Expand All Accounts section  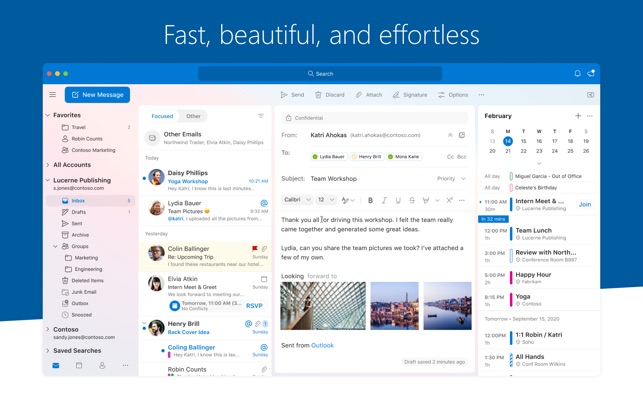point(48,165)
